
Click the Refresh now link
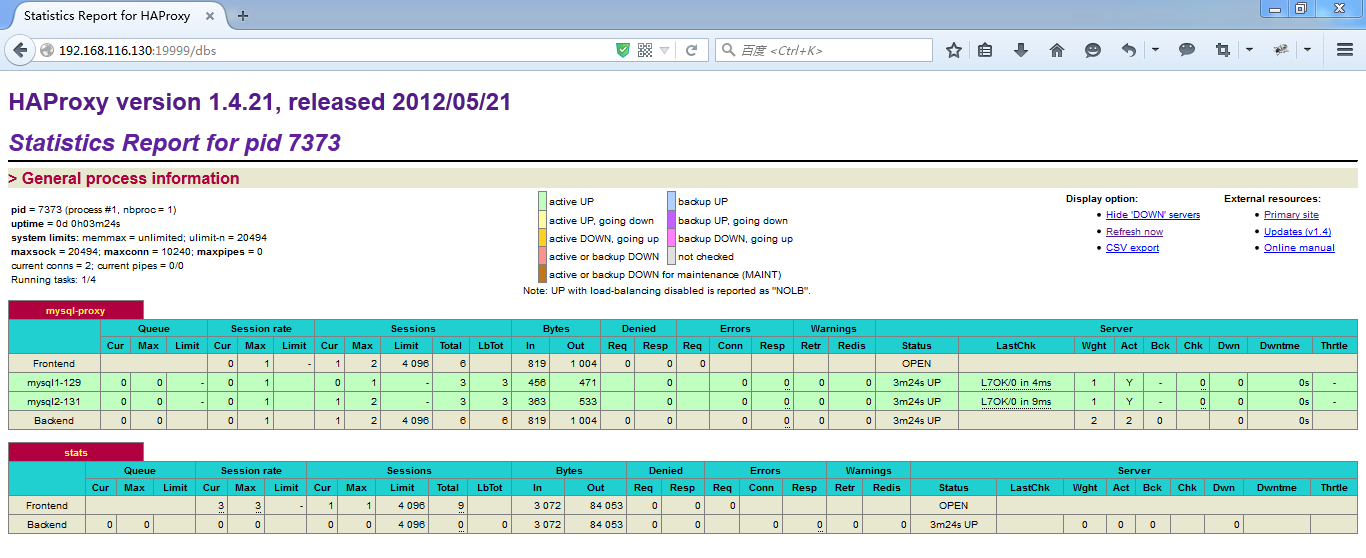click(x=1134, y=232)
